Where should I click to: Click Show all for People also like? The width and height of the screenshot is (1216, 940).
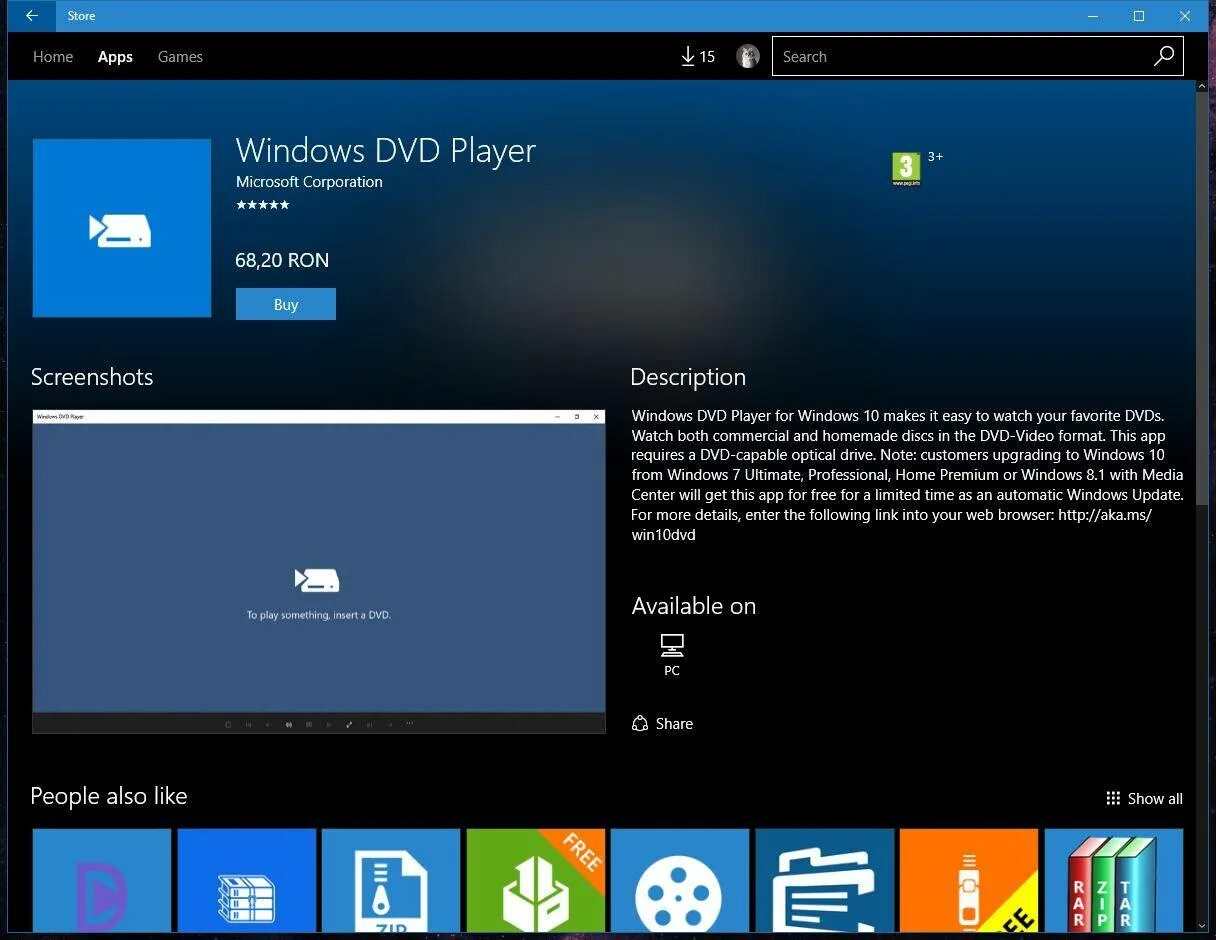pos(1155,798)
